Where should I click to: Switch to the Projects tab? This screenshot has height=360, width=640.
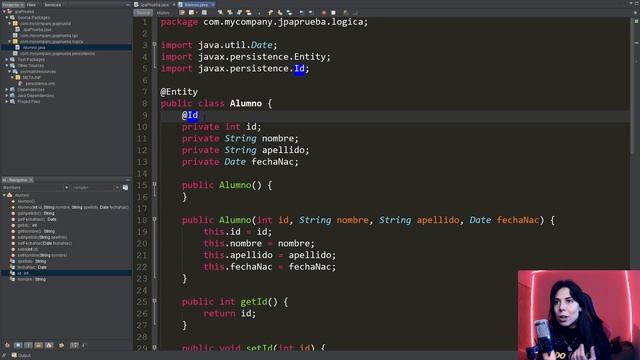click(x=12, y=4)
